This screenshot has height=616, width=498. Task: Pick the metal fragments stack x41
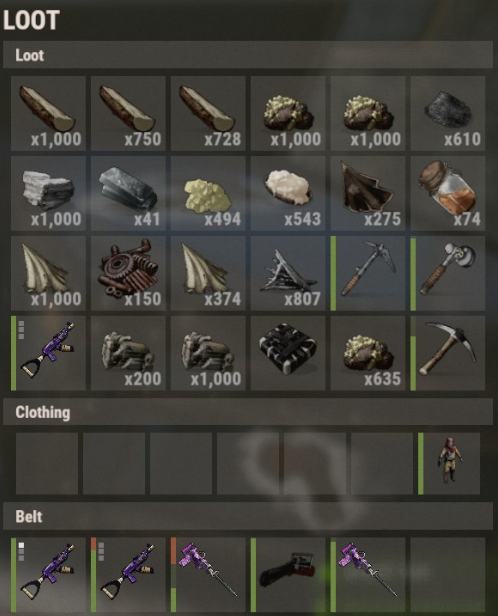coord(128,193)
